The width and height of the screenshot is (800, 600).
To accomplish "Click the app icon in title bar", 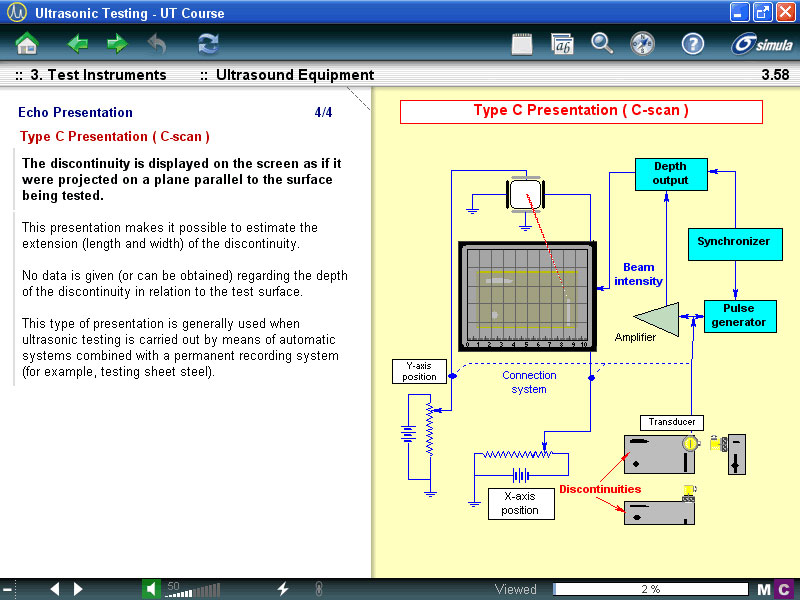I will 17,12.
